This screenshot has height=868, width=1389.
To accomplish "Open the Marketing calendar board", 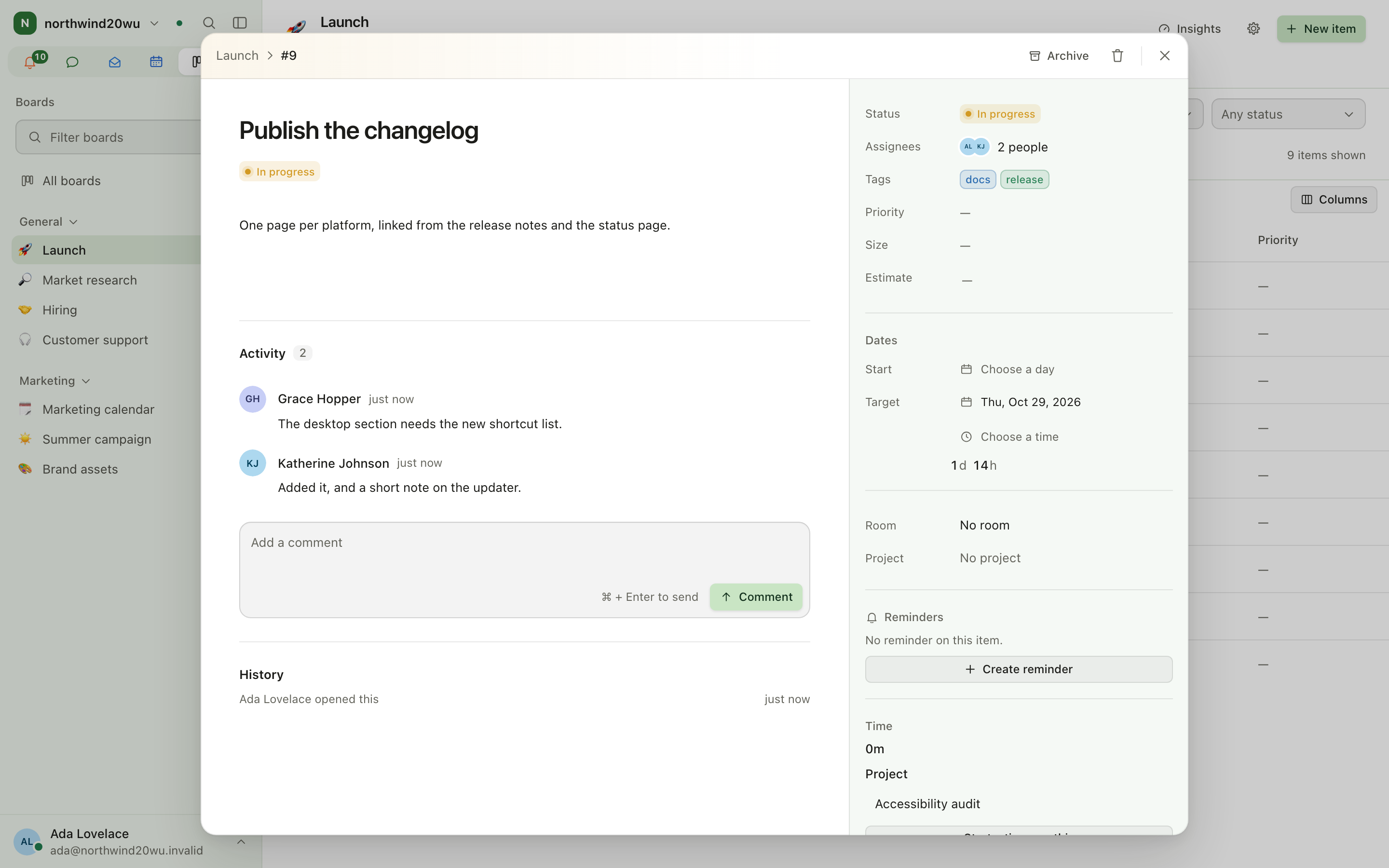I will [98, 409].
